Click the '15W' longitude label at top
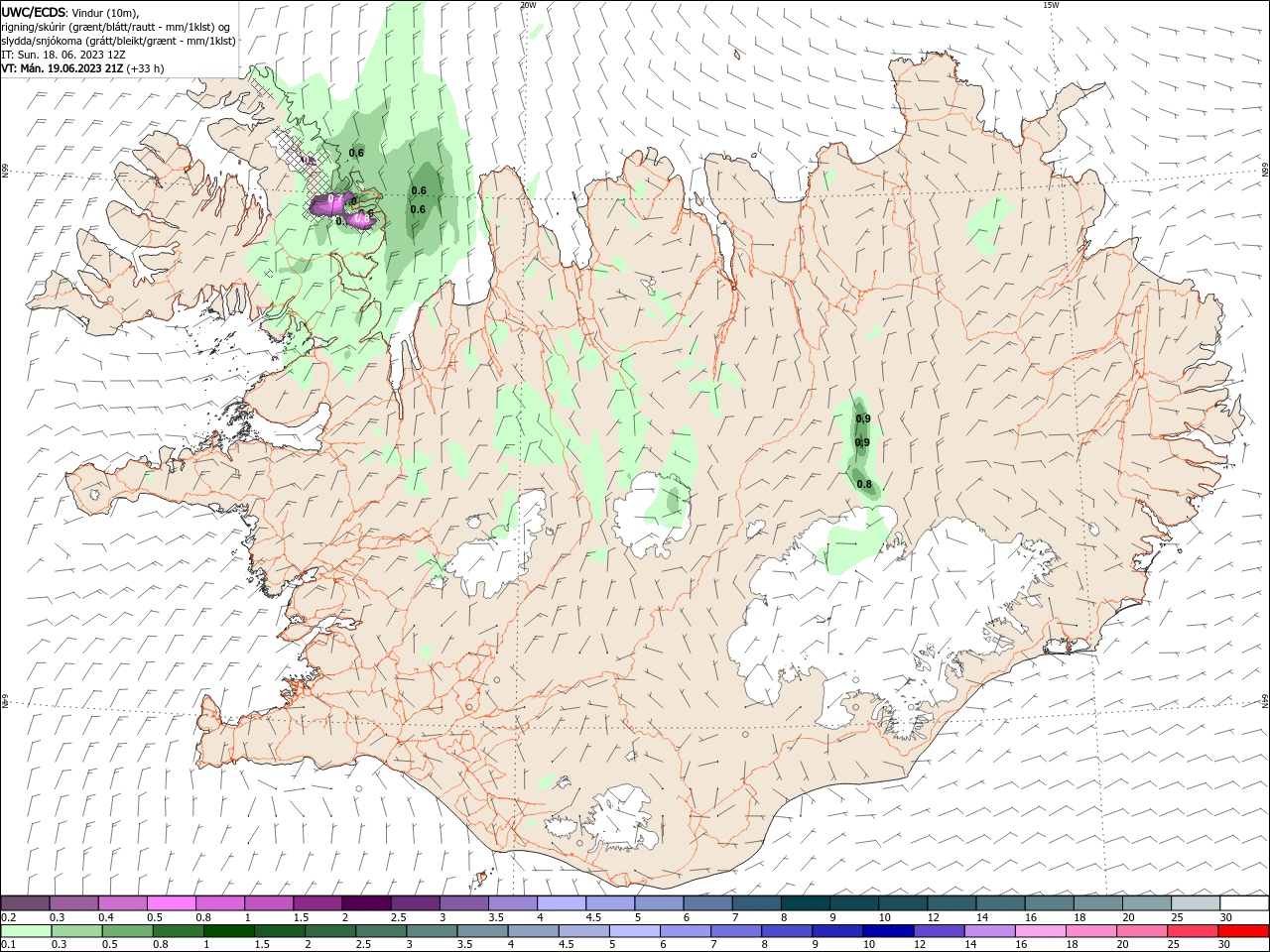The height and width of the screenshot is (952, 1270). (1051, 5)
